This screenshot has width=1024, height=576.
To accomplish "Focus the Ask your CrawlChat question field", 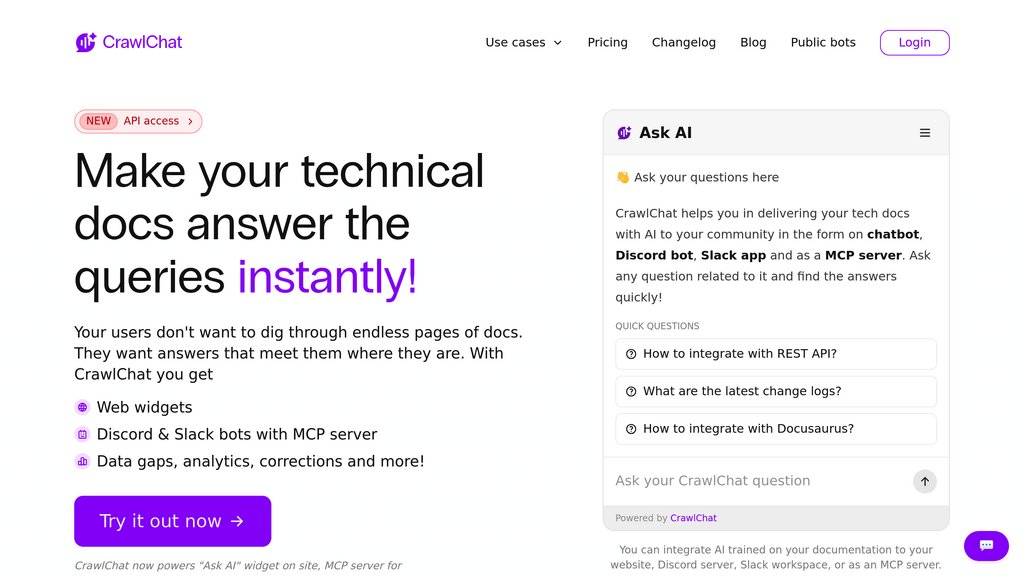I will (760, 481).
